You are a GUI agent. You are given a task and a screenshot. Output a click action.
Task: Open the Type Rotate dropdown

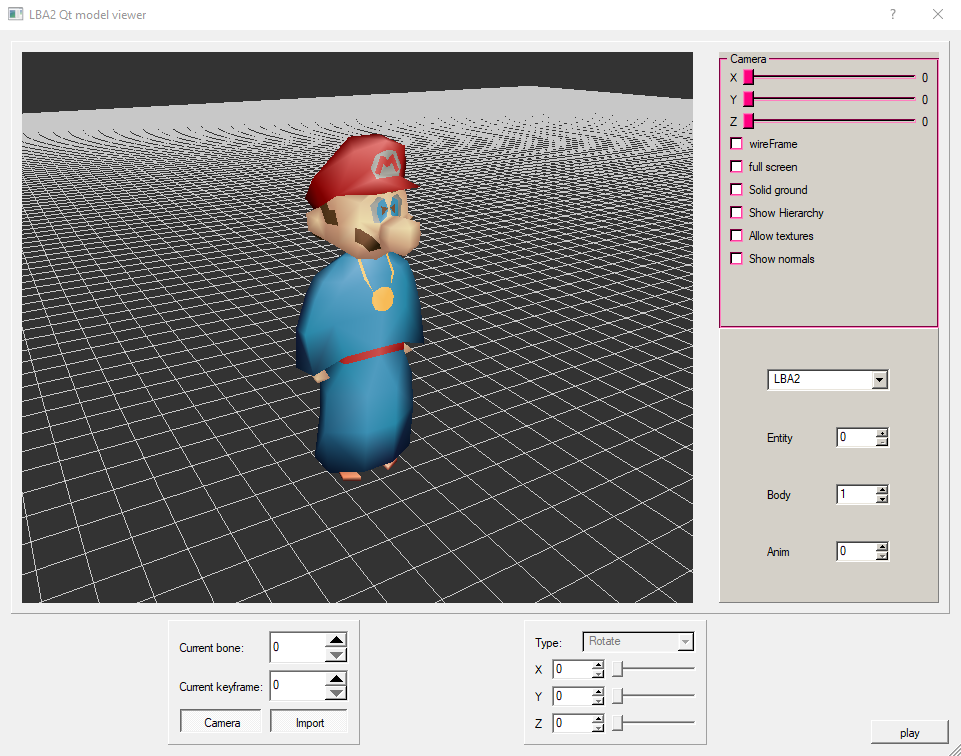[x=638, y=641]
